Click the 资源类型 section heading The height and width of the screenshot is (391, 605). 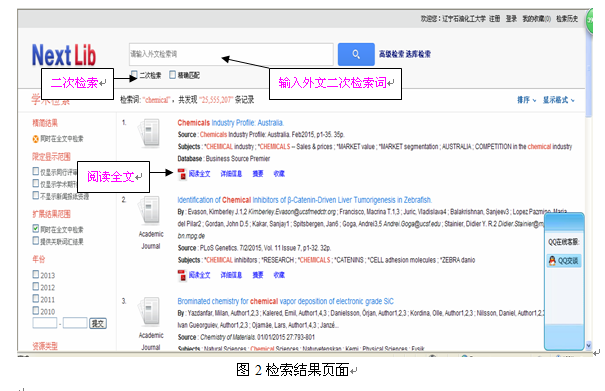(45, 346)
